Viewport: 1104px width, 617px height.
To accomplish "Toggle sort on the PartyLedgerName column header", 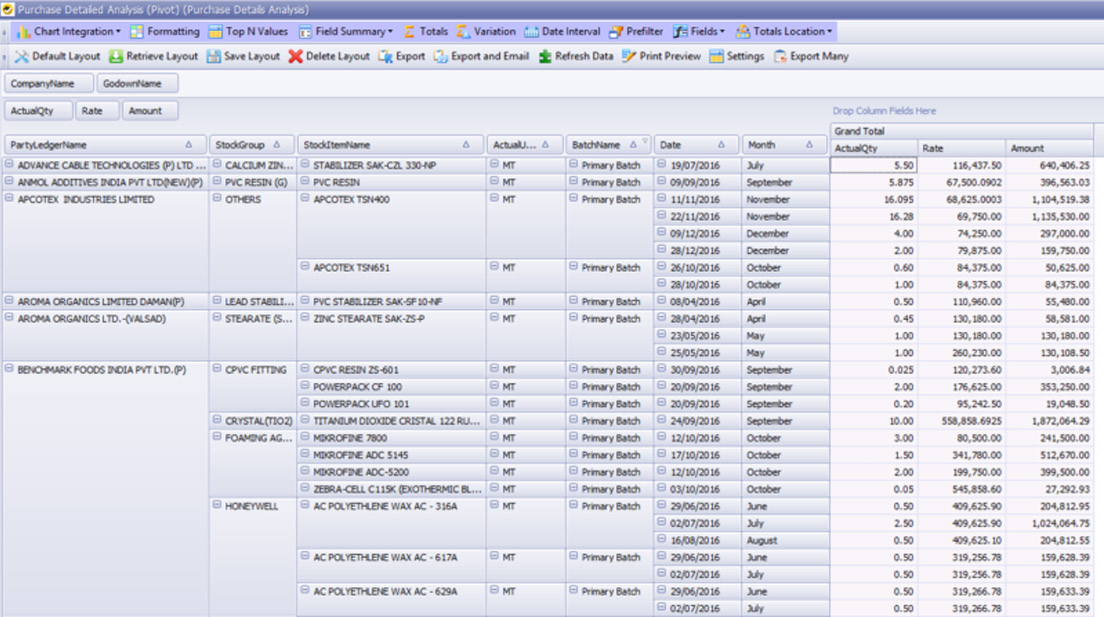I will coord(100,146).
